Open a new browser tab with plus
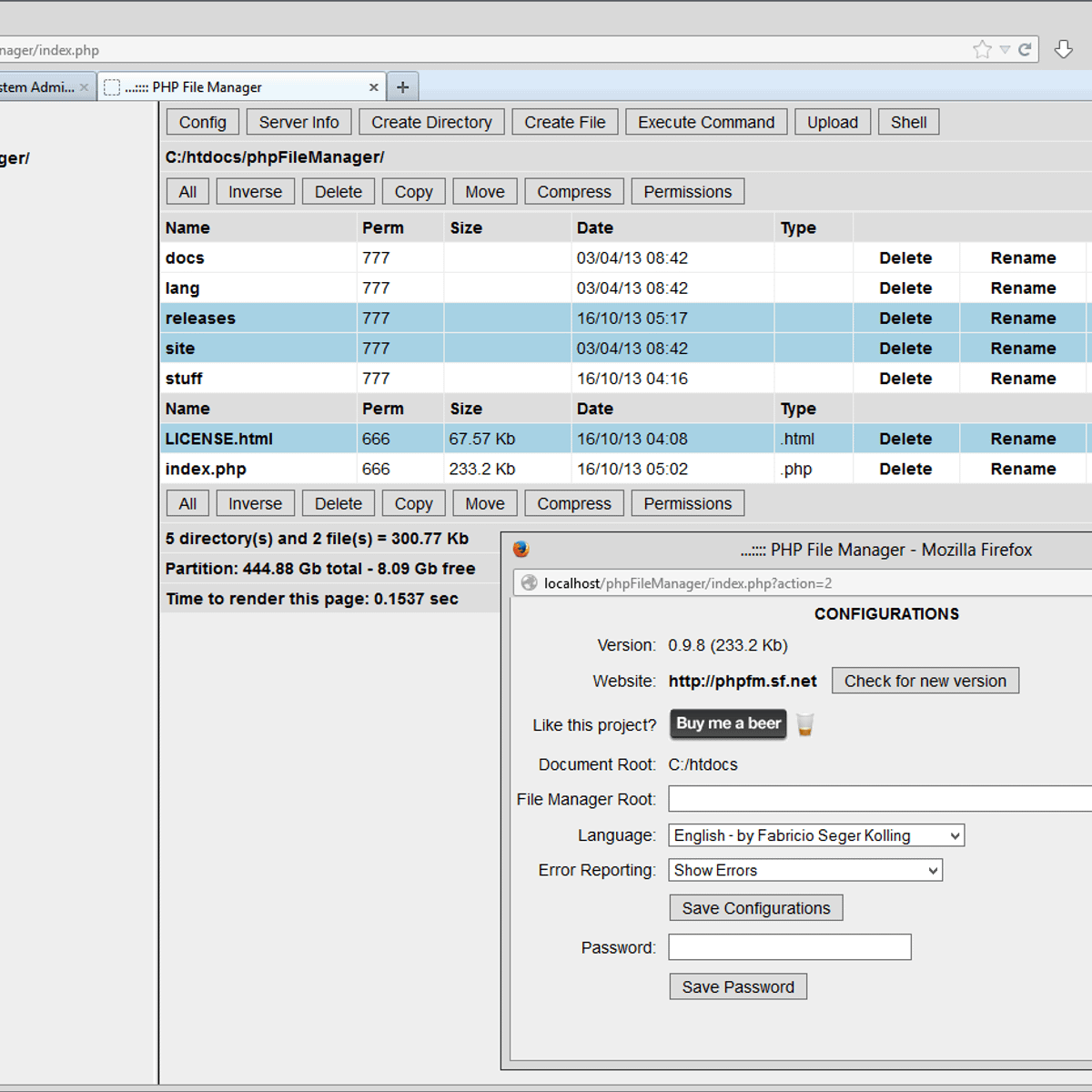1092x1092 pixels. (402, 87)
